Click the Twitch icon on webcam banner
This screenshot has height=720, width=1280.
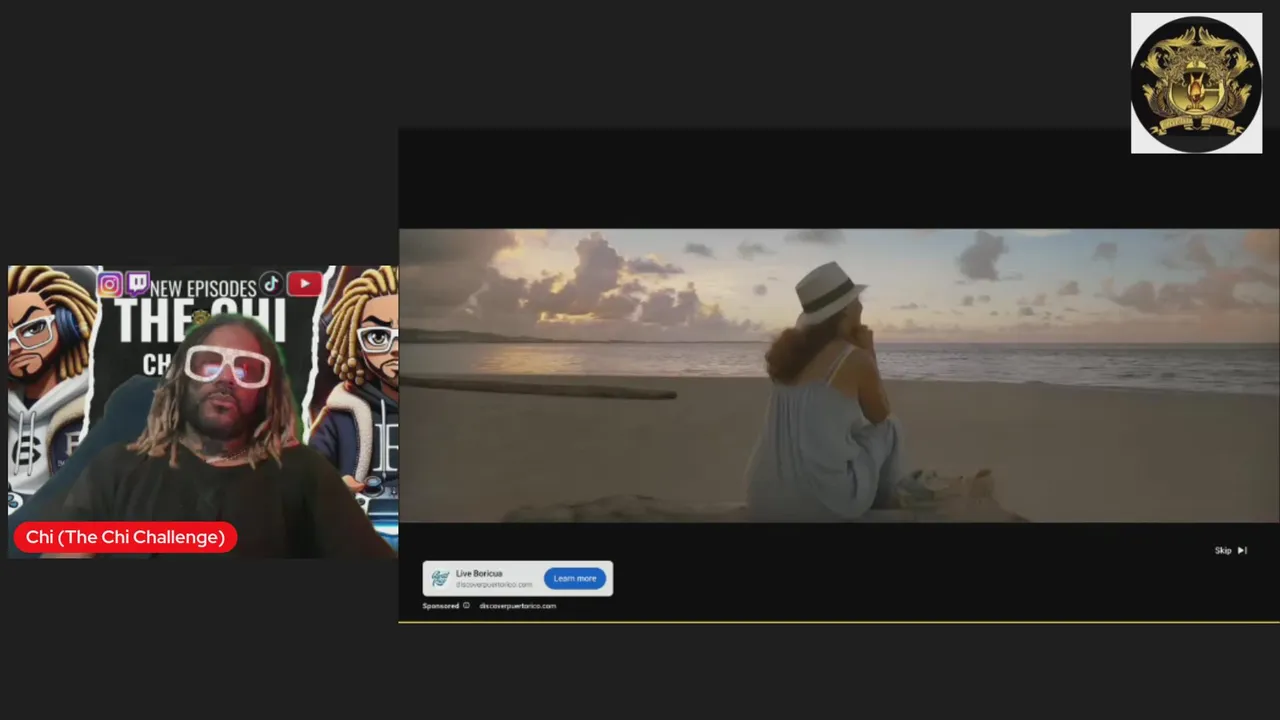coord(137,284)
